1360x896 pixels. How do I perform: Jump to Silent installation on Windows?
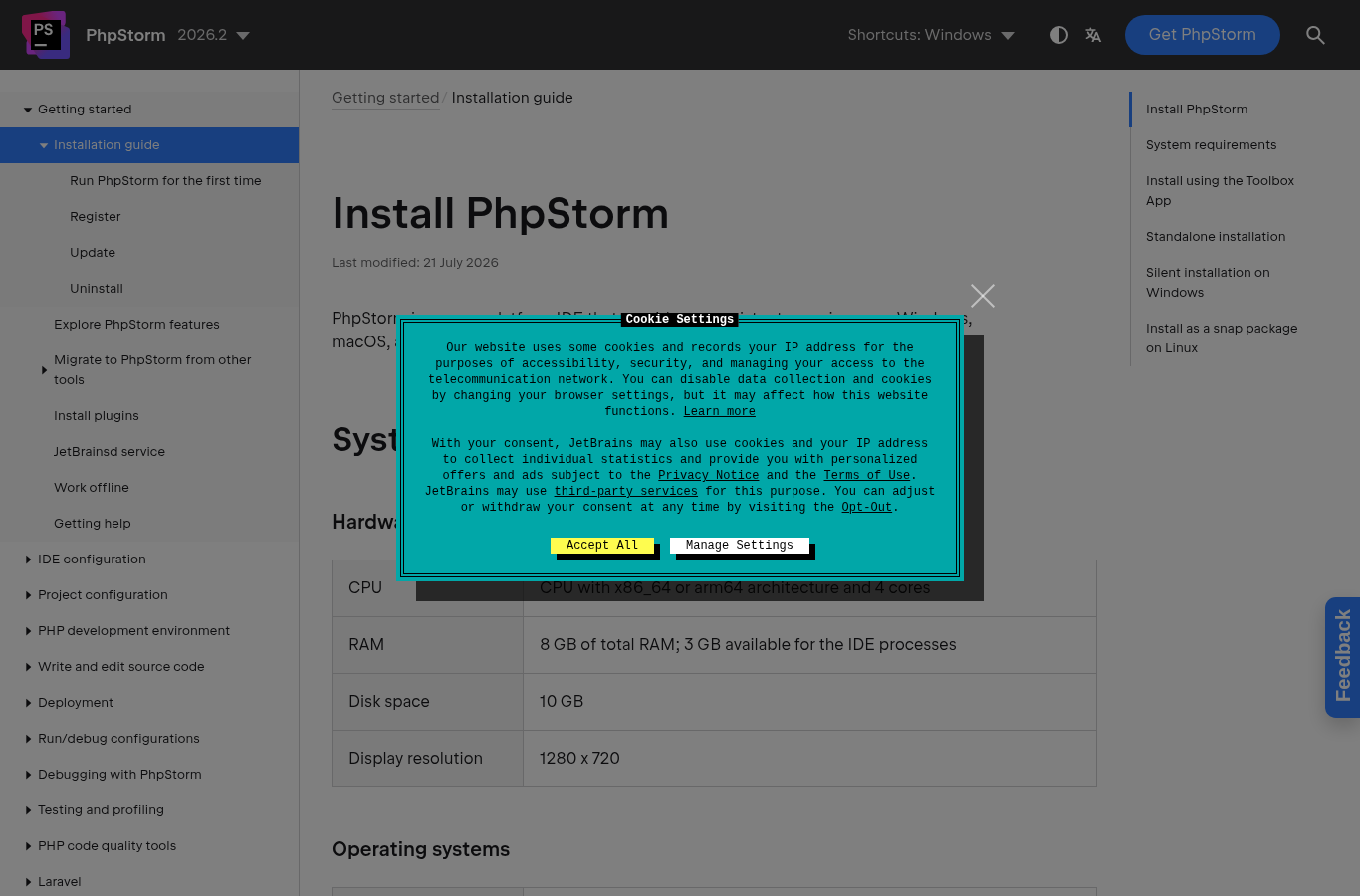tap(1208, 283)
